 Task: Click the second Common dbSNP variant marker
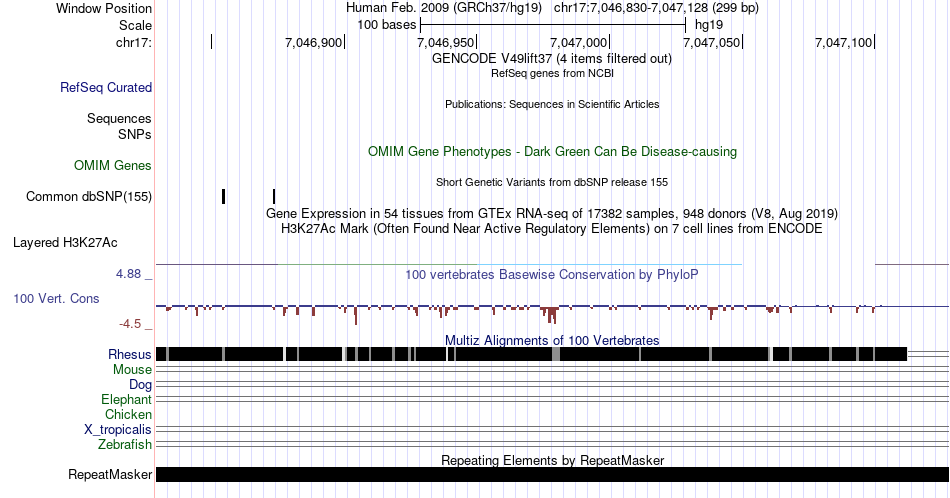(x=274, y=196)
